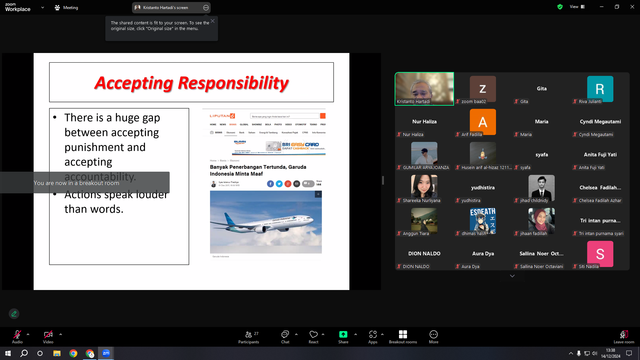Open File Explorer from taskbar
This screenshot has height=360, width=640.
pyautogui.click(x=57, y=353)
